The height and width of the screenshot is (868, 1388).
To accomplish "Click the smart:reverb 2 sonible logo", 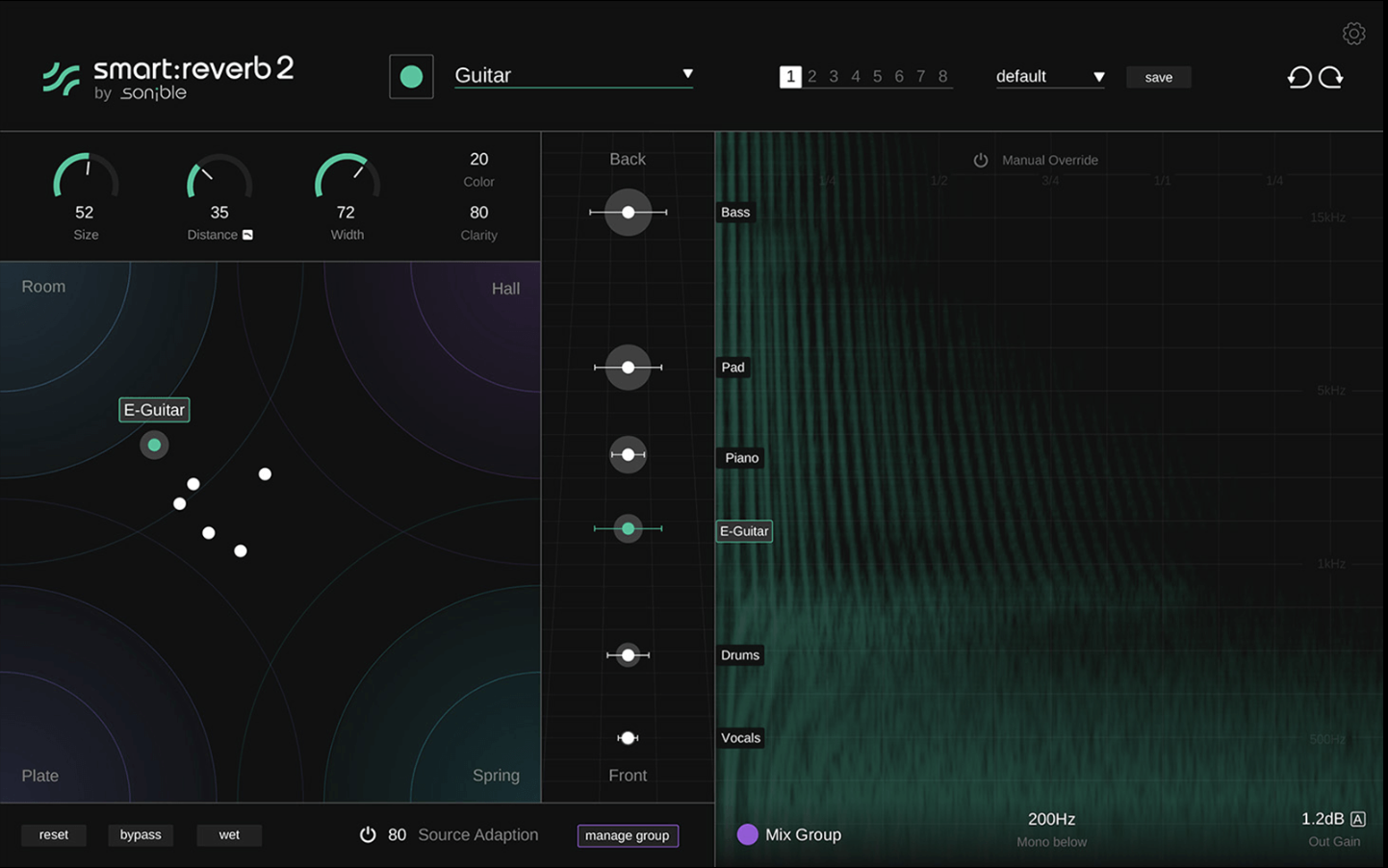I will click(x=166, y=77).
